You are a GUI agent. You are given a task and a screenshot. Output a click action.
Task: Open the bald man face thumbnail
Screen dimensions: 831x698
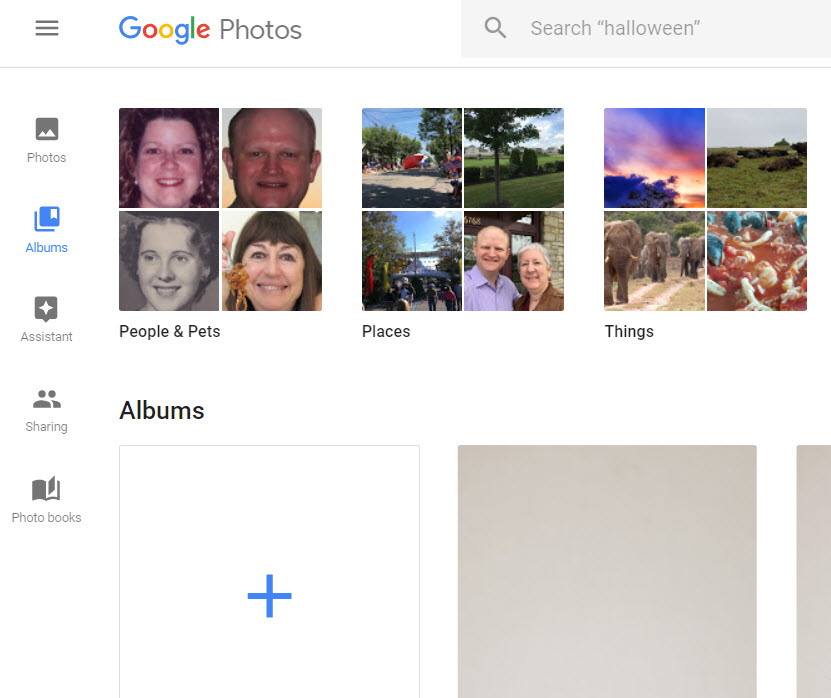coord(272,158)
